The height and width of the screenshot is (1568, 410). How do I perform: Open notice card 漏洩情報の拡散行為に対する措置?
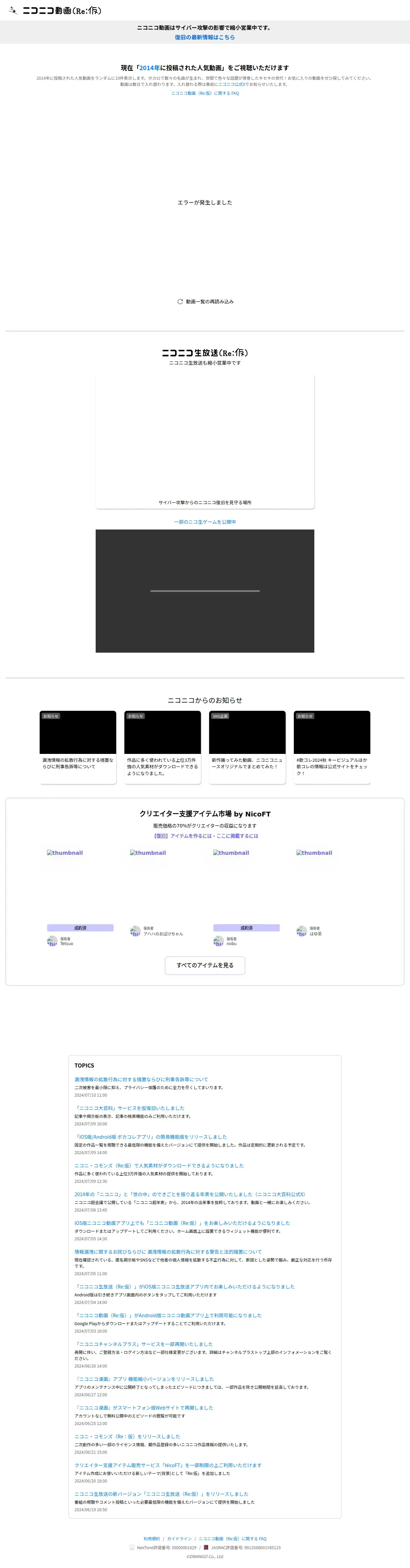click(x=78, y=747)
